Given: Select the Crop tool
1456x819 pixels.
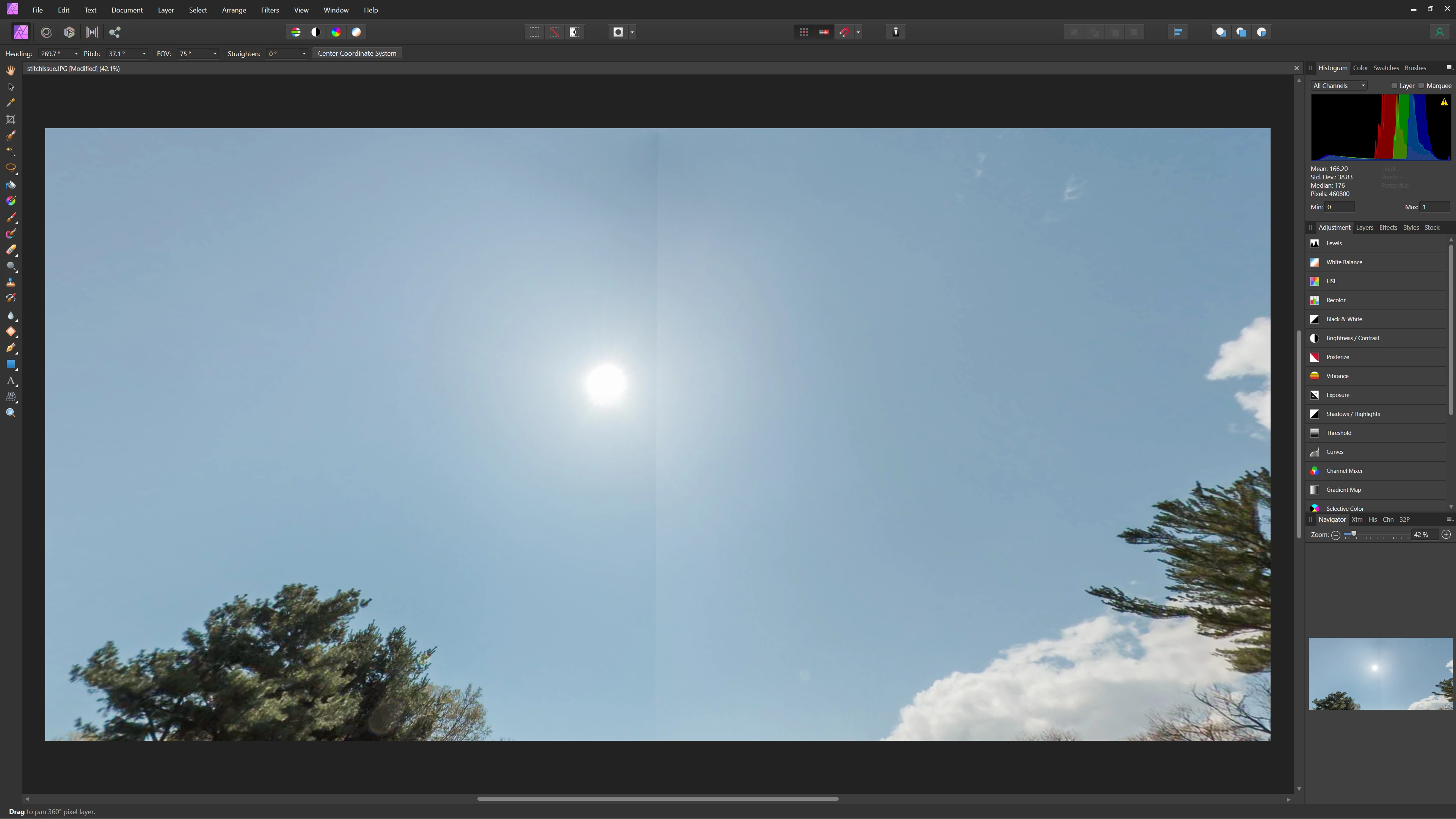Looking at the screenshot, I should (x=11, y=119).
